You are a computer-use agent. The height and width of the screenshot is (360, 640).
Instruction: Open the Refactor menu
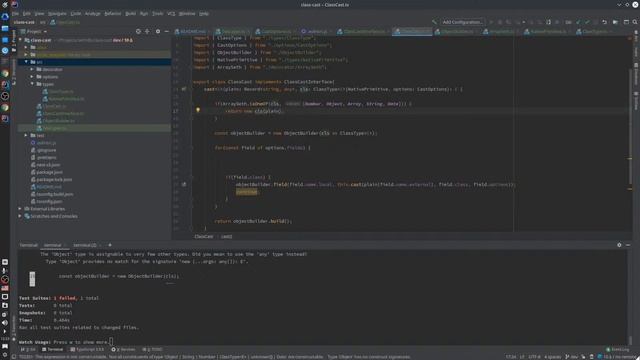[113, 13]
